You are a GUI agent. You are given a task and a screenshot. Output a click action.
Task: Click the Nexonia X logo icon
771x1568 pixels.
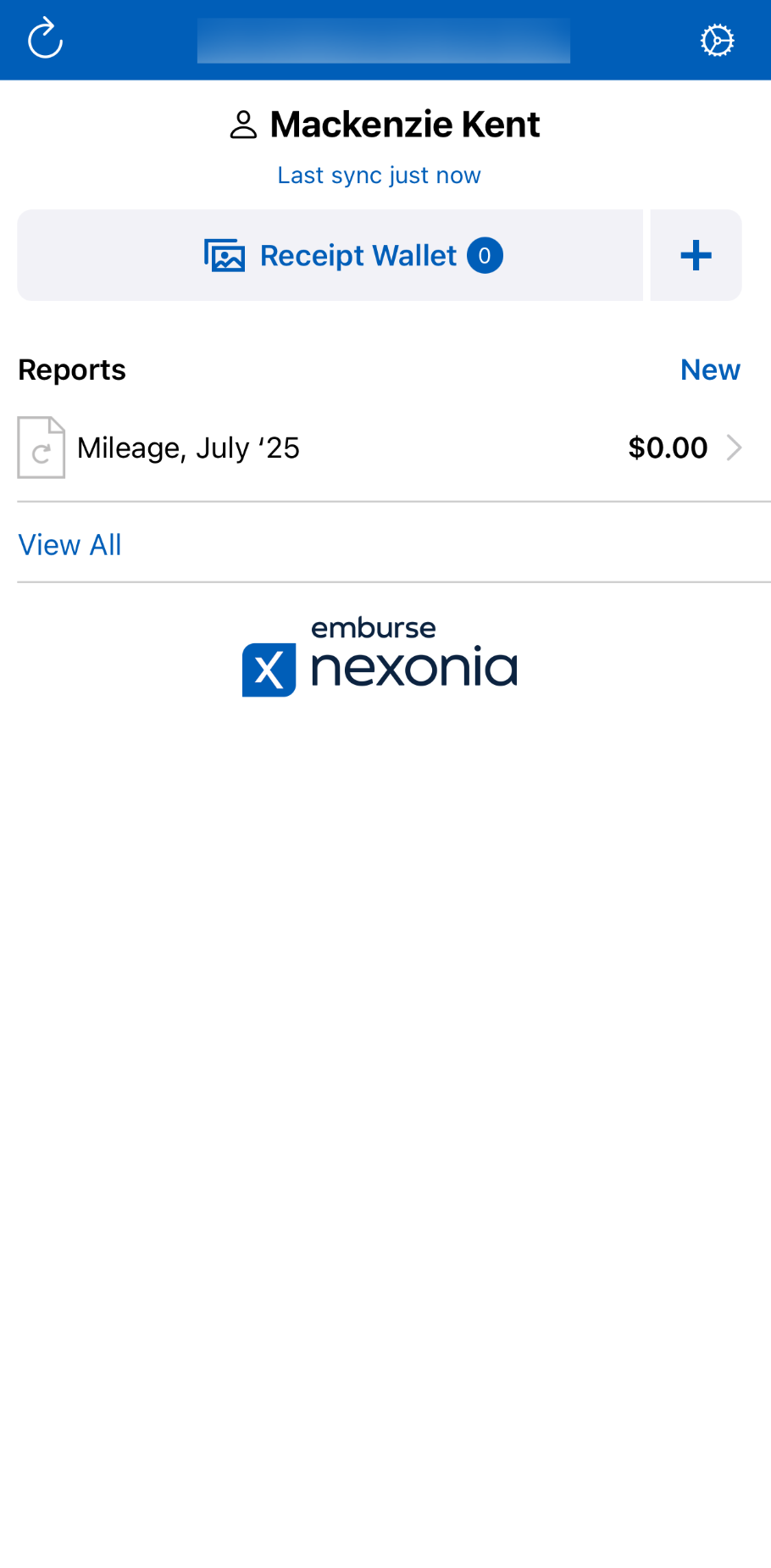(269, 670)
